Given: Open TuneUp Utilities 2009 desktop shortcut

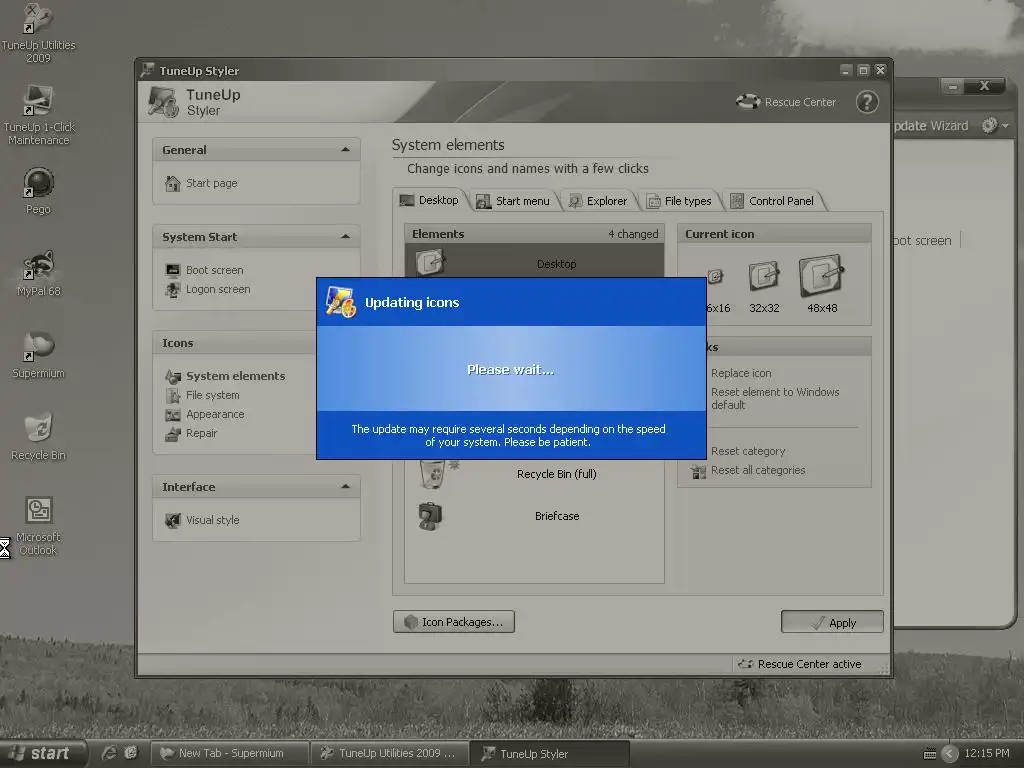Looking at the screenshot, I should point(38,33).
